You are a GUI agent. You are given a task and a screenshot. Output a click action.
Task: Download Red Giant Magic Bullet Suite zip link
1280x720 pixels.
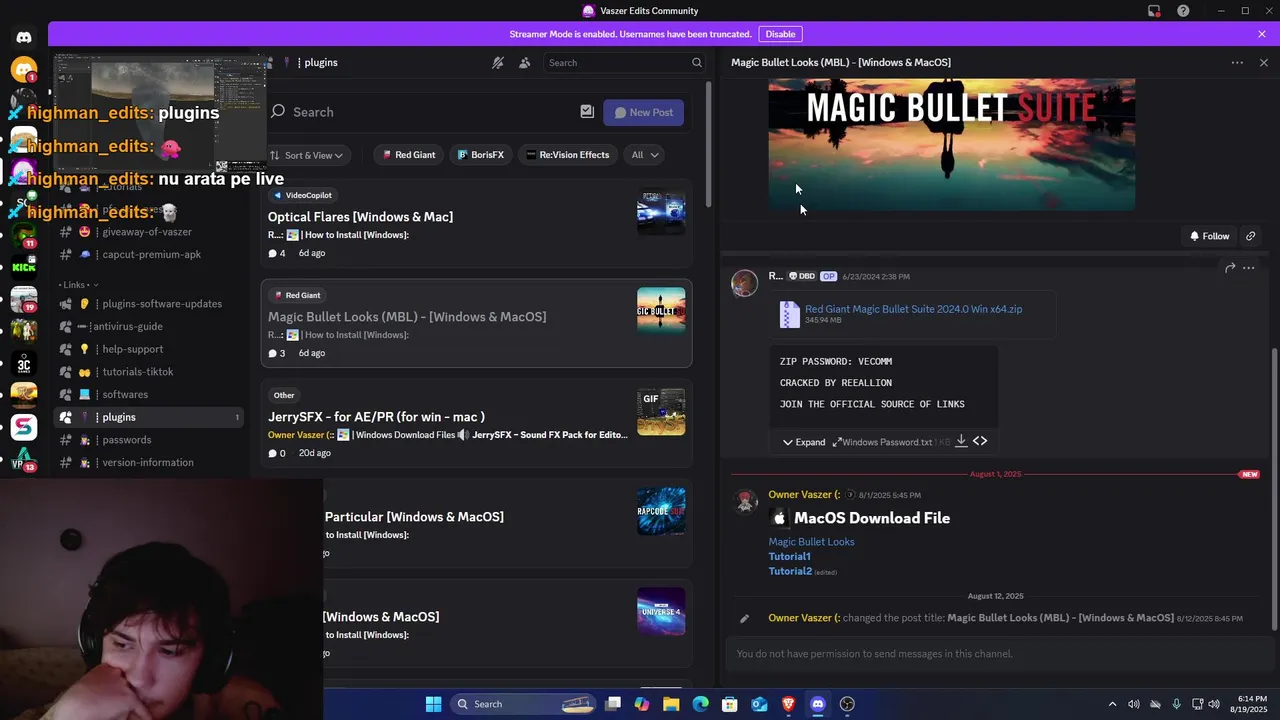(913, 309)
